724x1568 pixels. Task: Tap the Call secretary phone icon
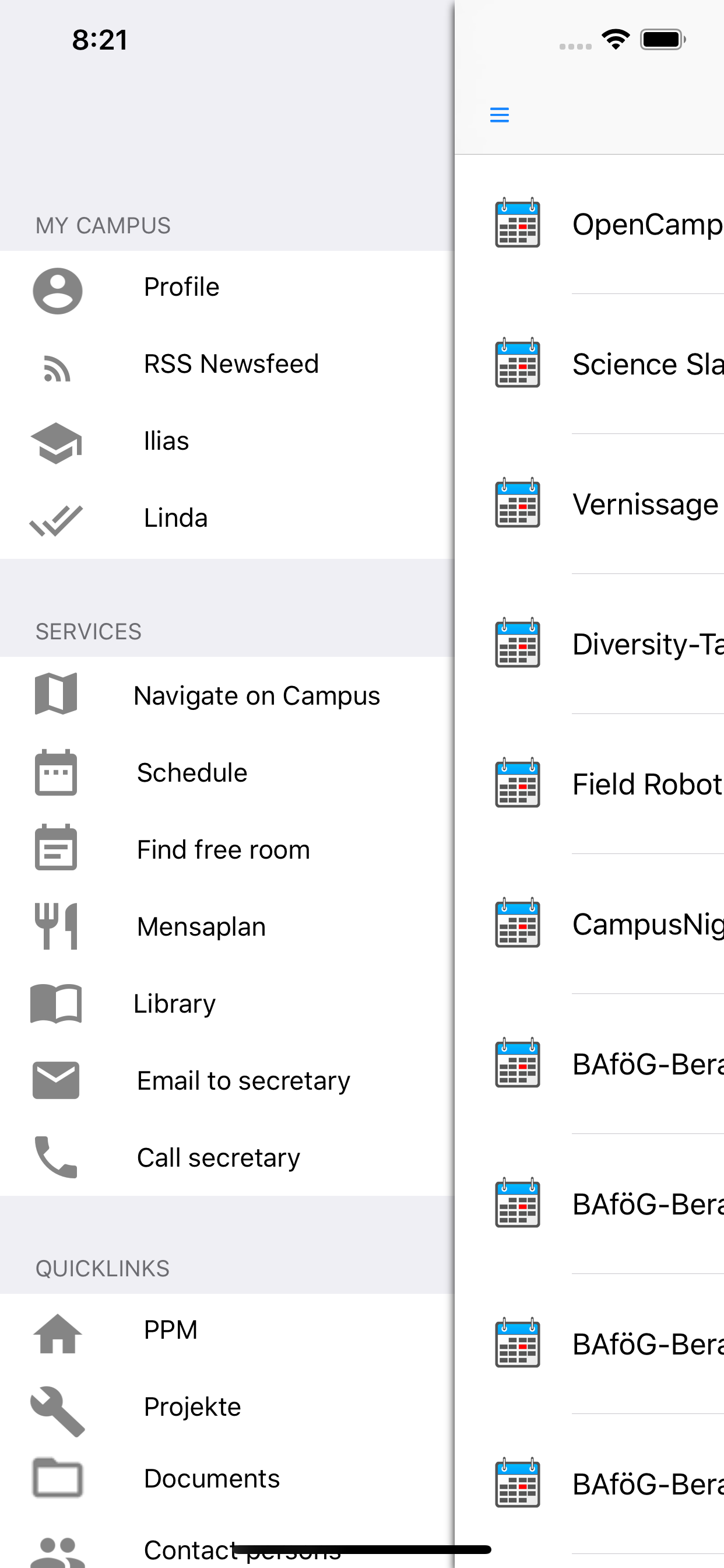56,1157
